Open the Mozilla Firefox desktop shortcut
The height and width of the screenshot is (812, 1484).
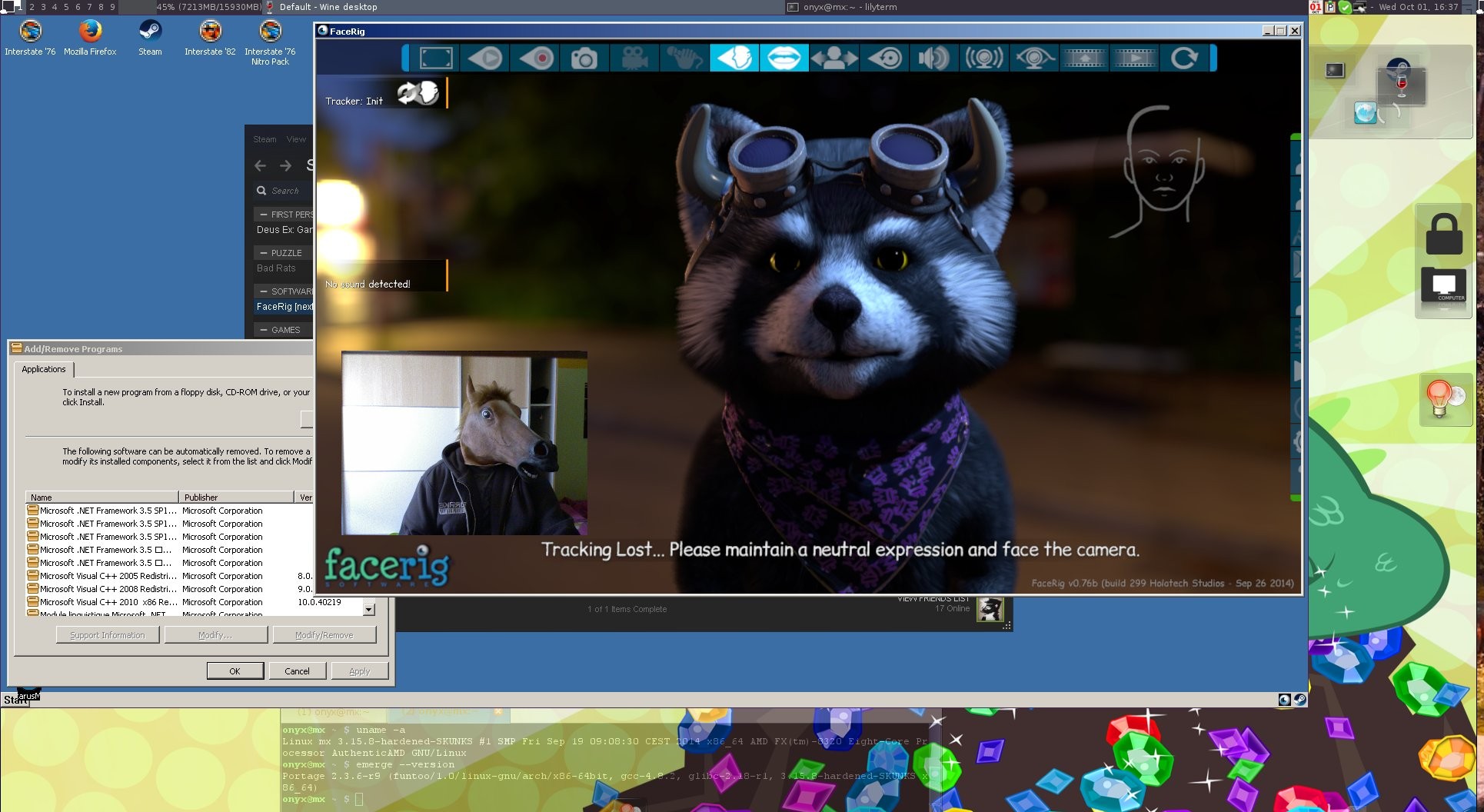[90, 38]
